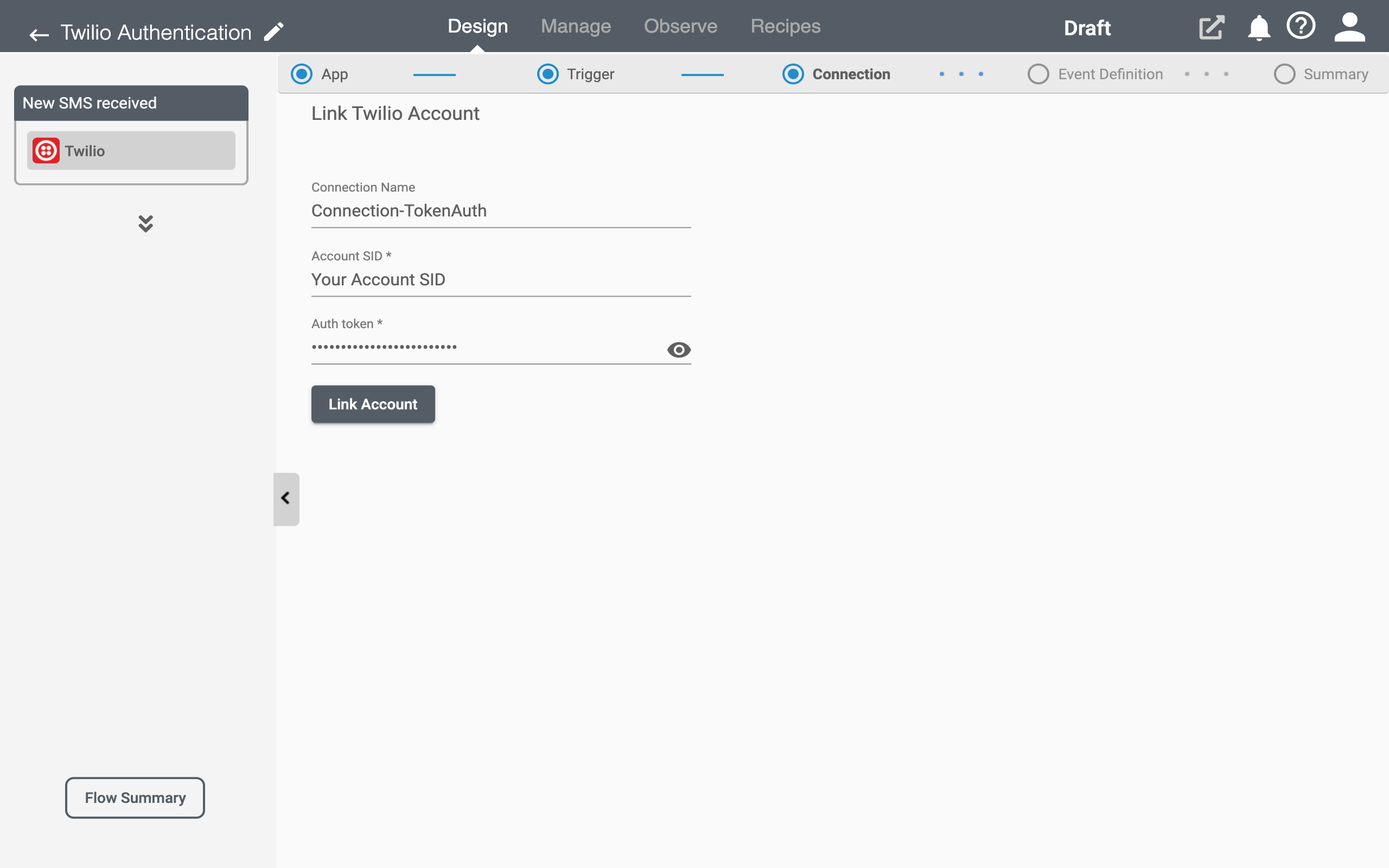Click the Event Definition step label
This screenshot has width=1389, height=868.
[1110, 74]
